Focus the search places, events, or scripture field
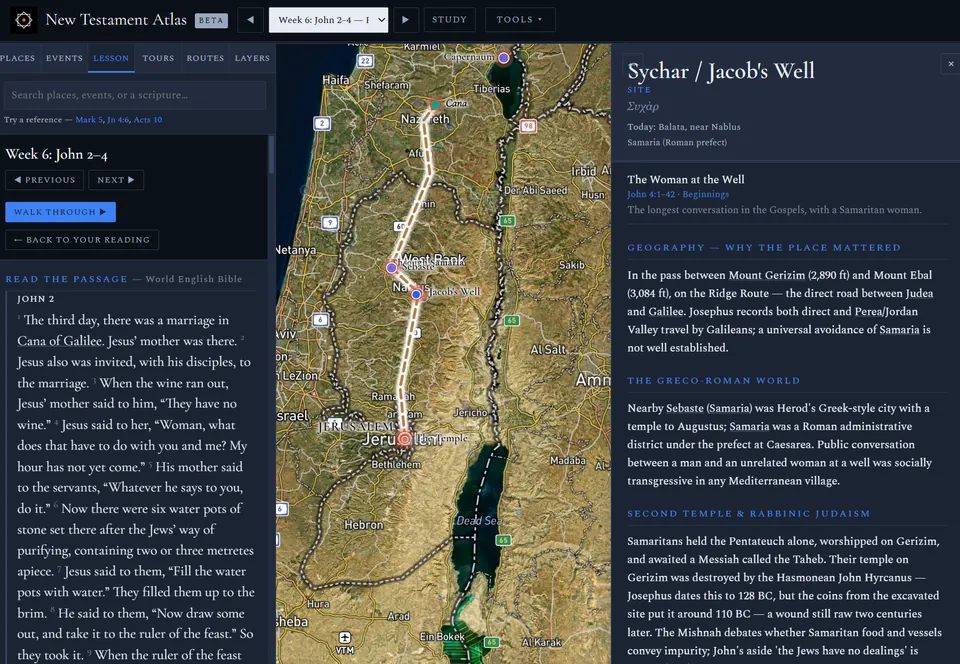The image size is (960, 664). 135,95
